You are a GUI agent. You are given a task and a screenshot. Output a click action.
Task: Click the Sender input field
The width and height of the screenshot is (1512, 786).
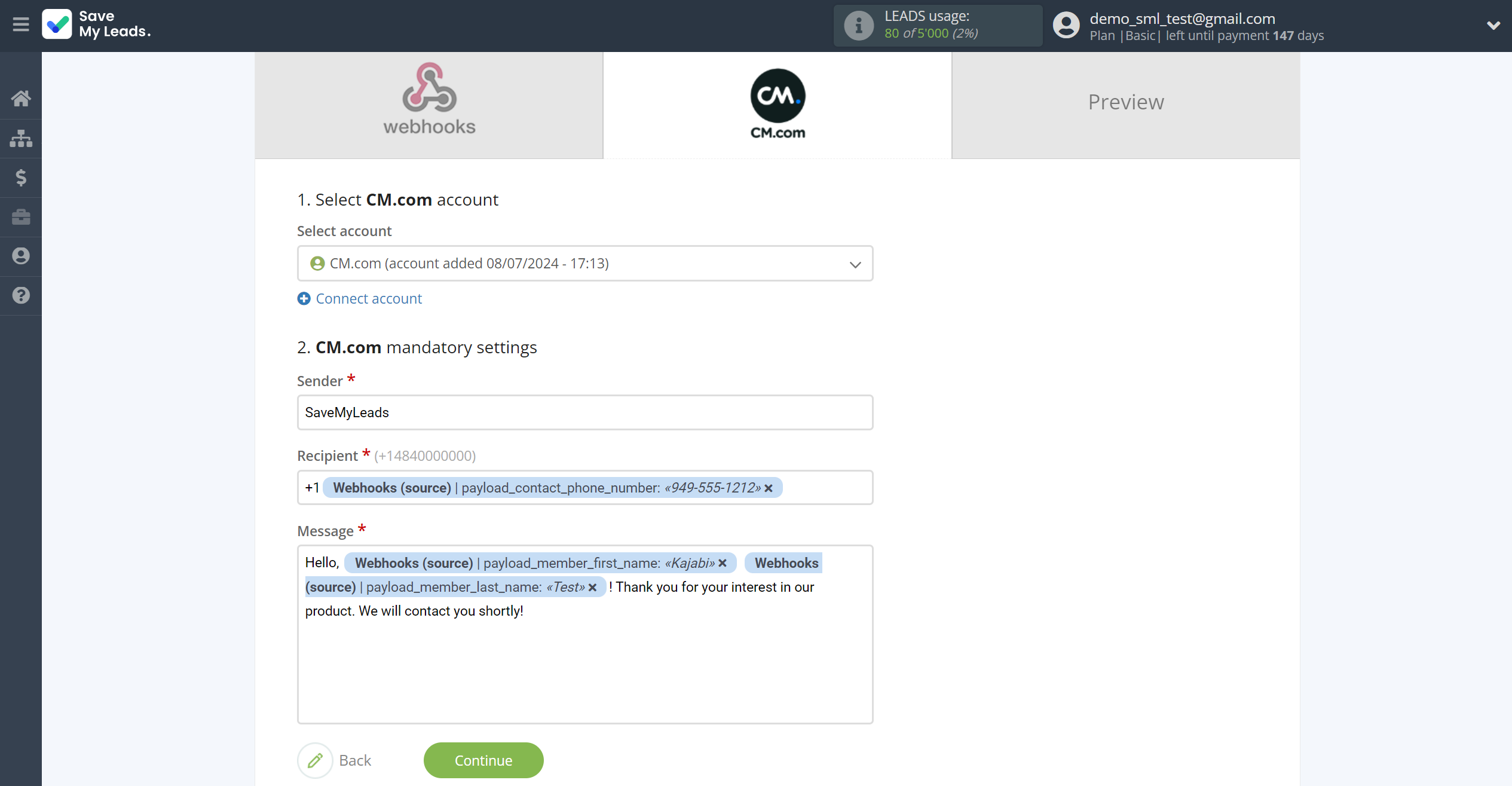585,412
